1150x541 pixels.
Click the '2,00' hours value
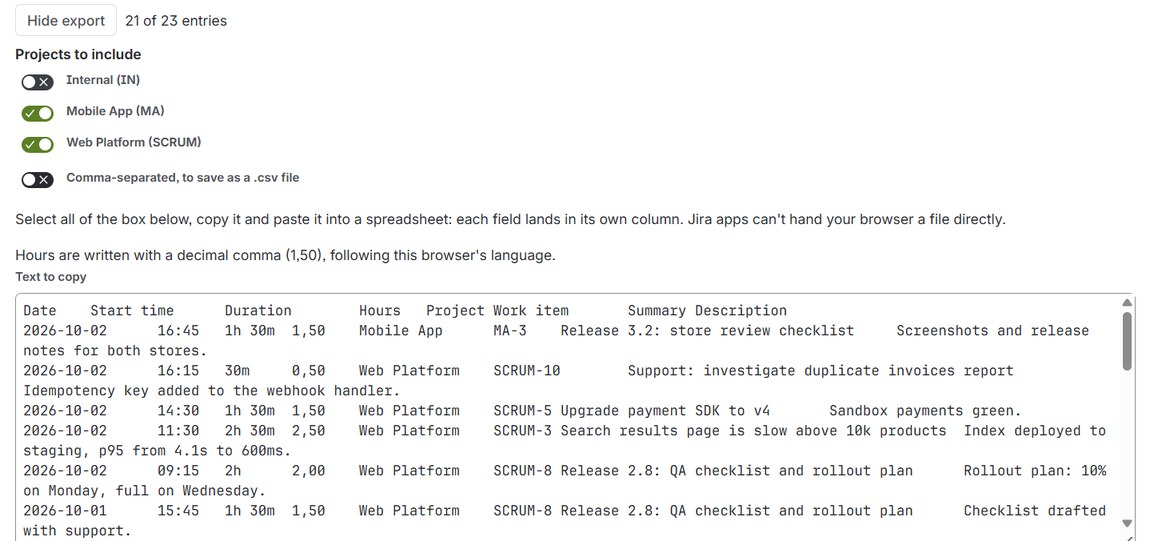click(x=309, y=471)
